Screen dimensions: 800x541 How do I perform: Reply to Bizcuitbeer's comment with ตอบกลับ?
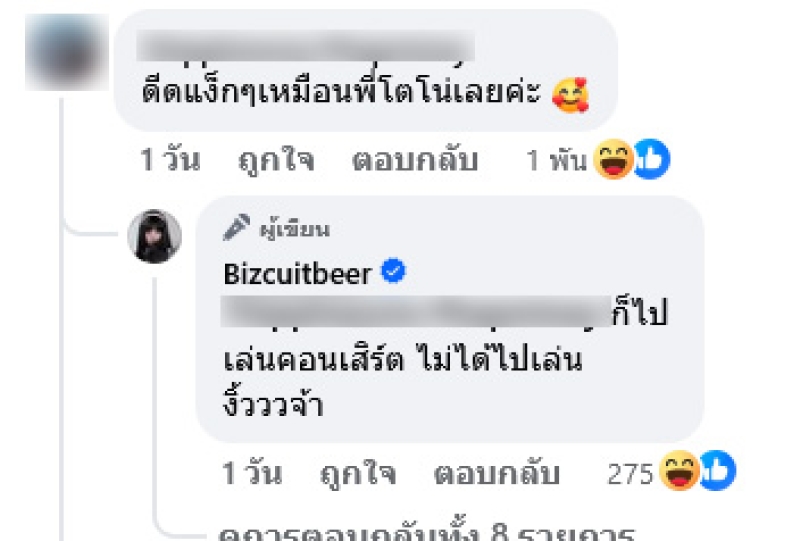pyautogui.click(x=496, y=474)
